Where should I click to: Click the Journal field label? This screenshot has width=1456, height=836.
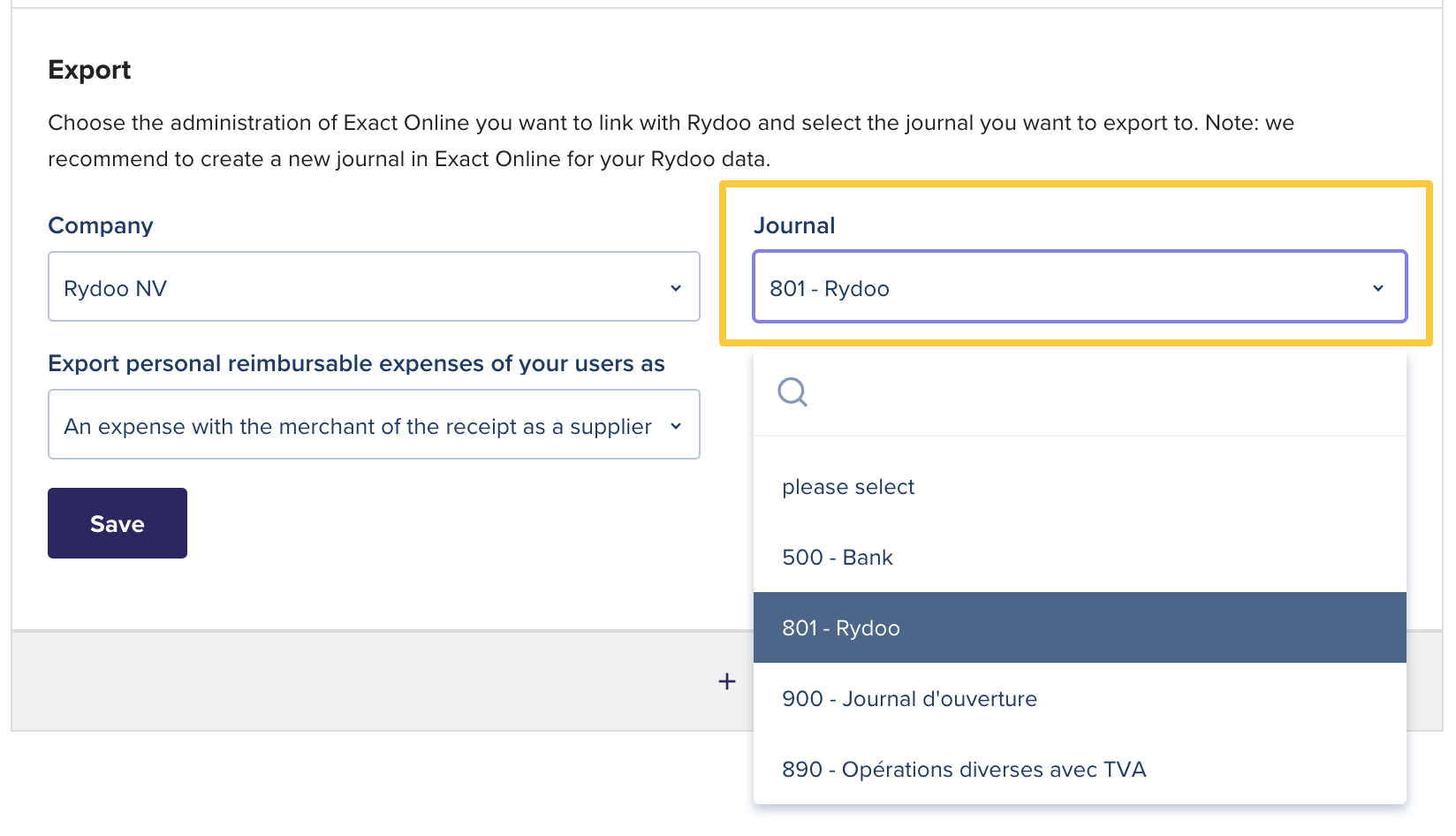coord(794,225)
